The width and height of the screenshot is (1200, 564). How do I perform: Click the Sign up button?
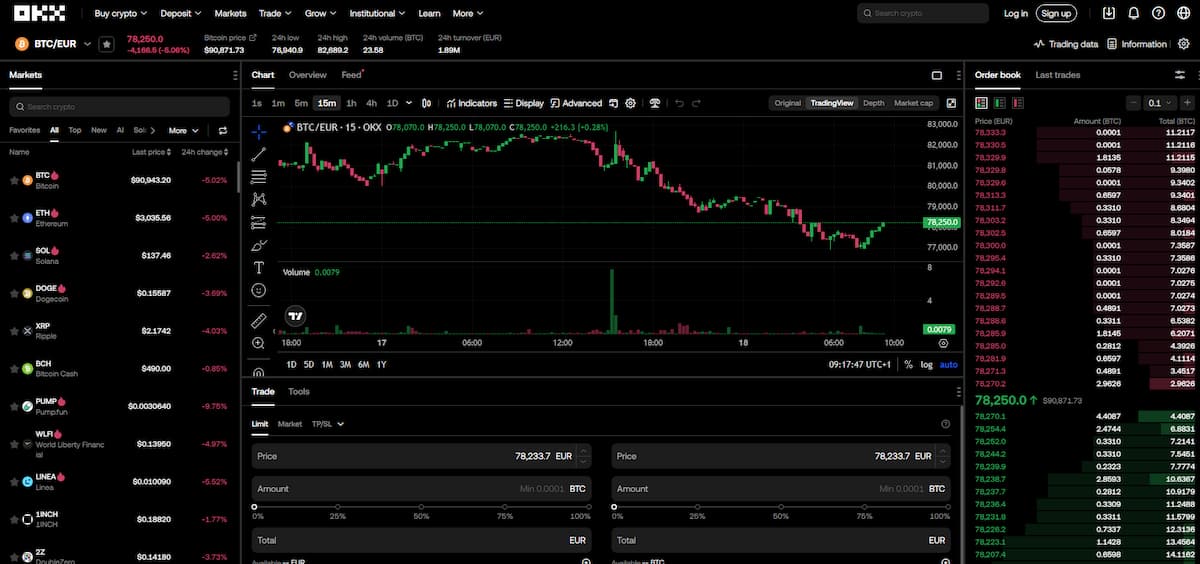click(x=1056, y=13)
